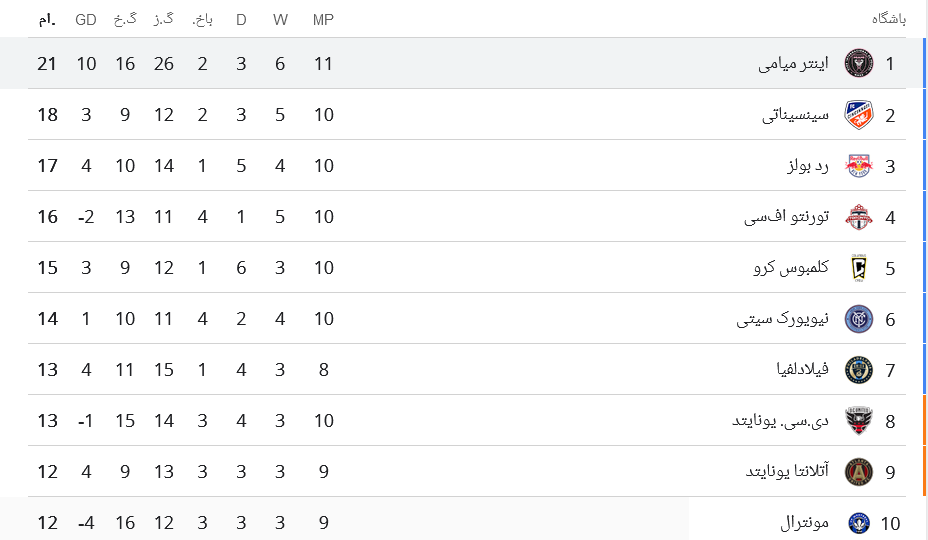The image size is (928, 540).
Task: Click the باشگاه column header
Action: 888,20
